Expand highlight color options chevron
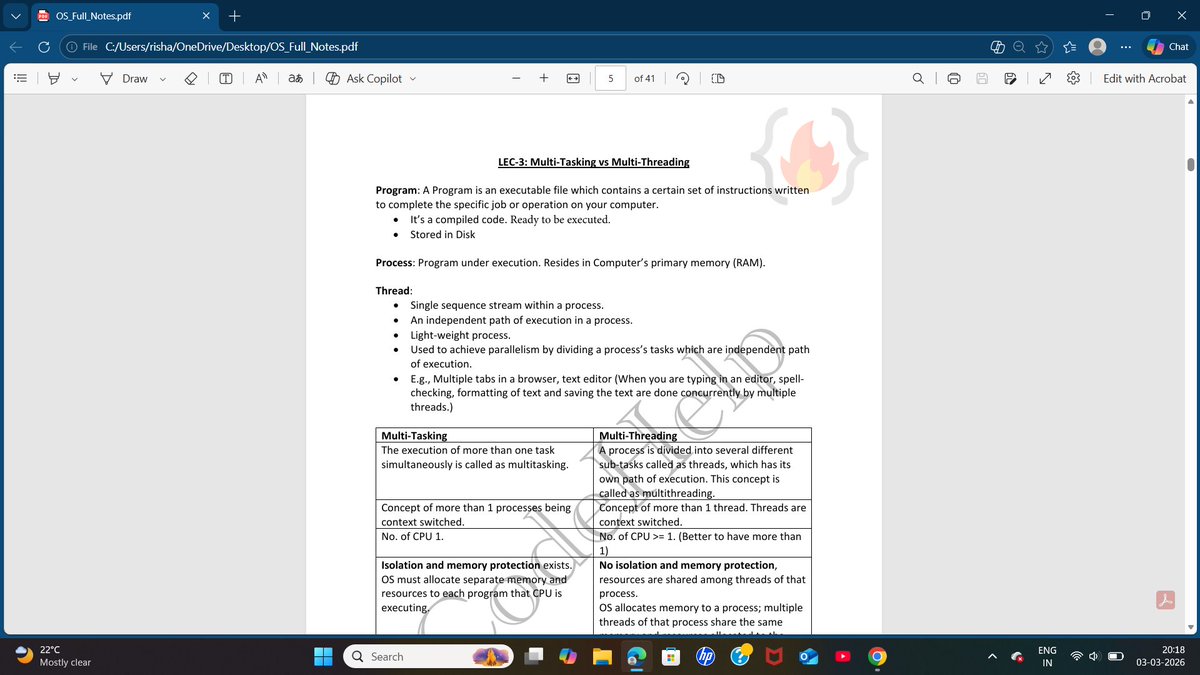The width and height of the screenshot is (1200, 675). click(x=74, y=78)
